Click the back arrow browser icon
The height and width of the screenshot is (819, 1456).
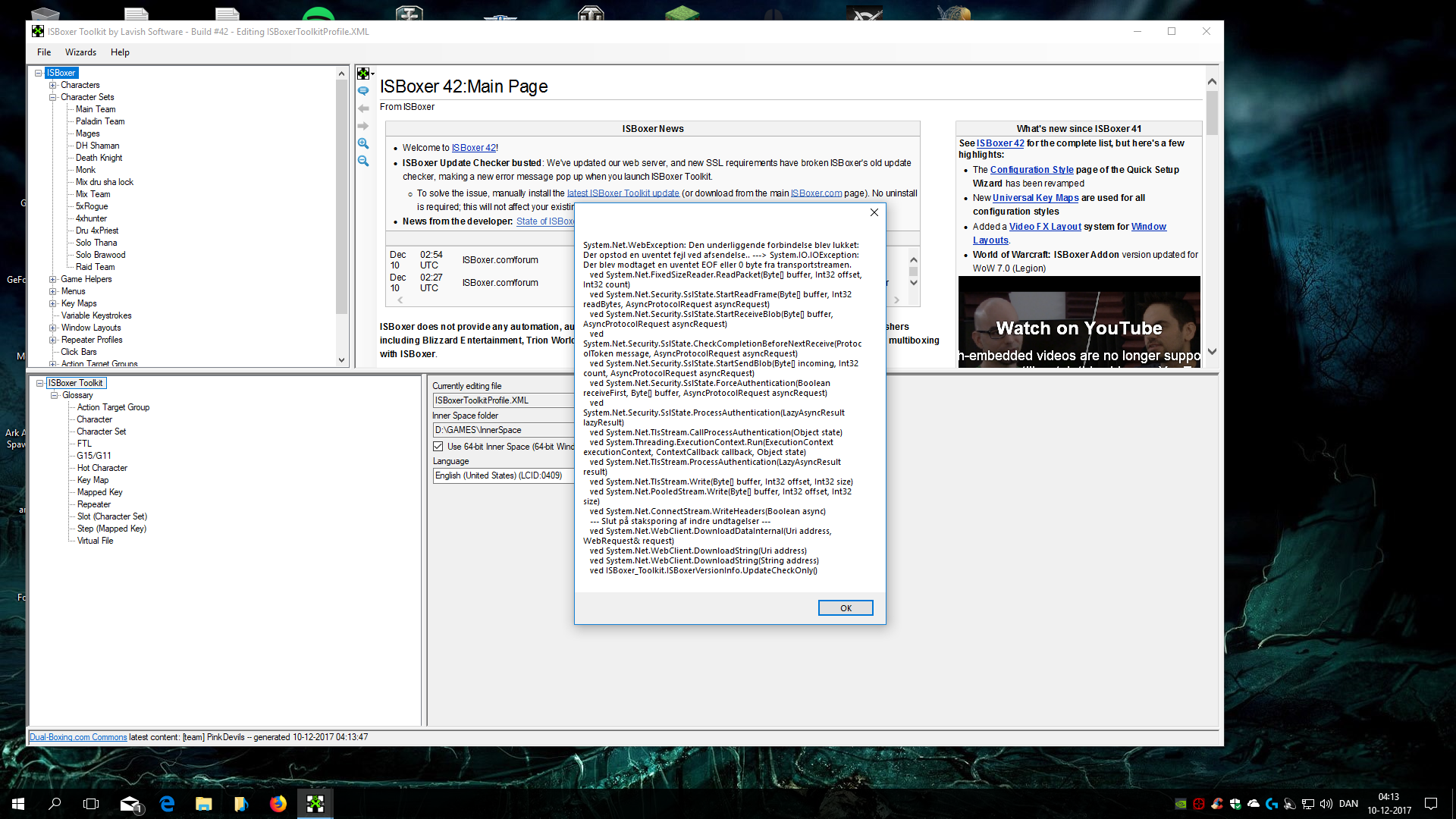[x=363, y=108]
